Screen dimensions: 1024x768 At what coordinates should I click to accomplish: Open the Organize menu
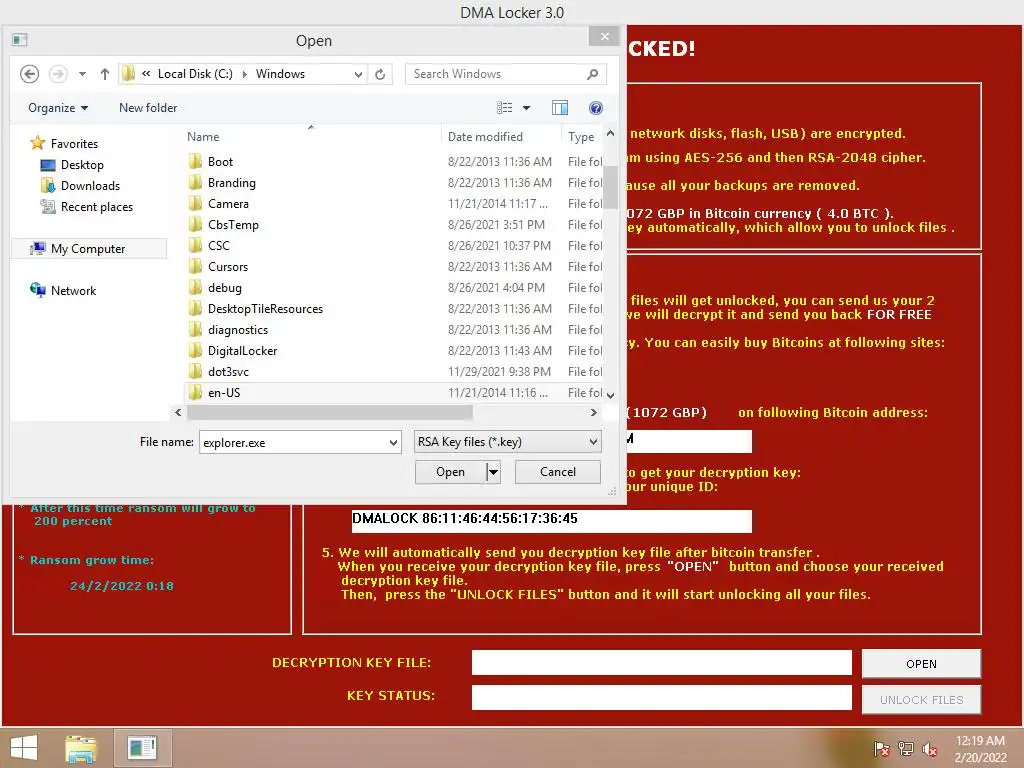tap(57, 108)
